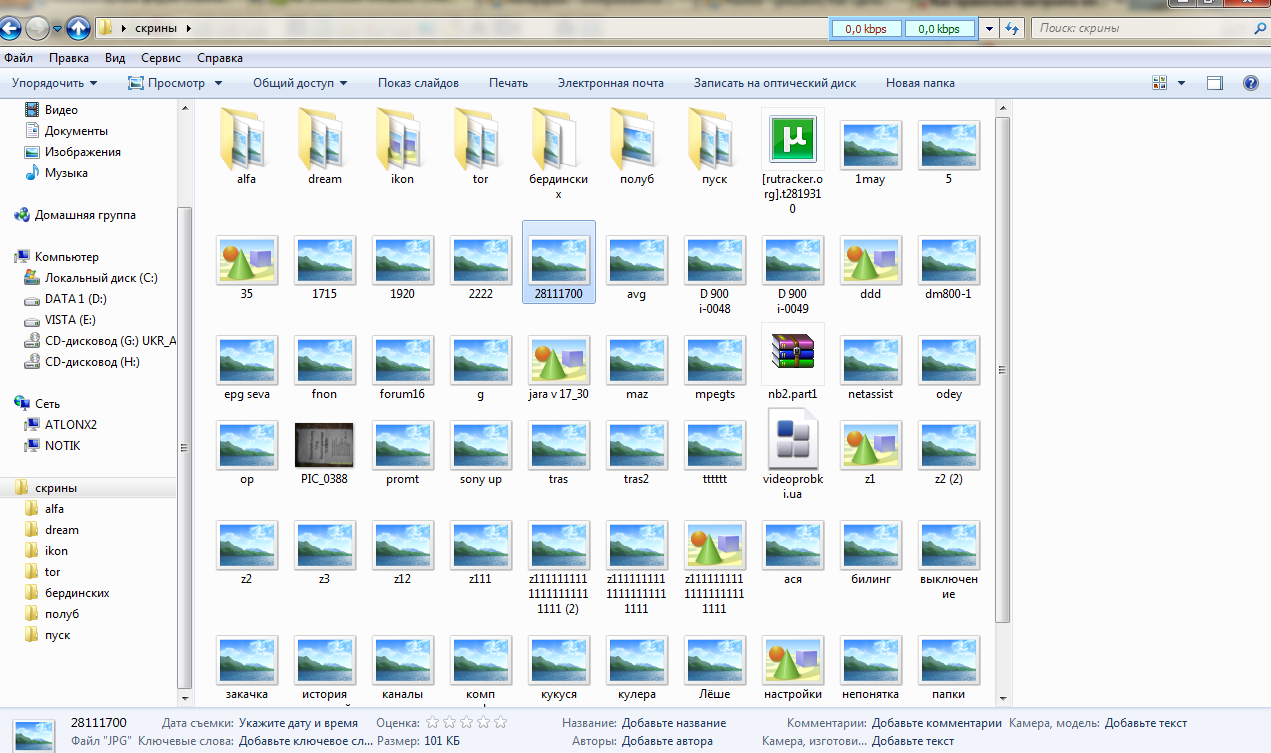The width and height of the screenshot is (1271, 753).
Task: Open the address bar history dropdown
Action: (990, 28)
